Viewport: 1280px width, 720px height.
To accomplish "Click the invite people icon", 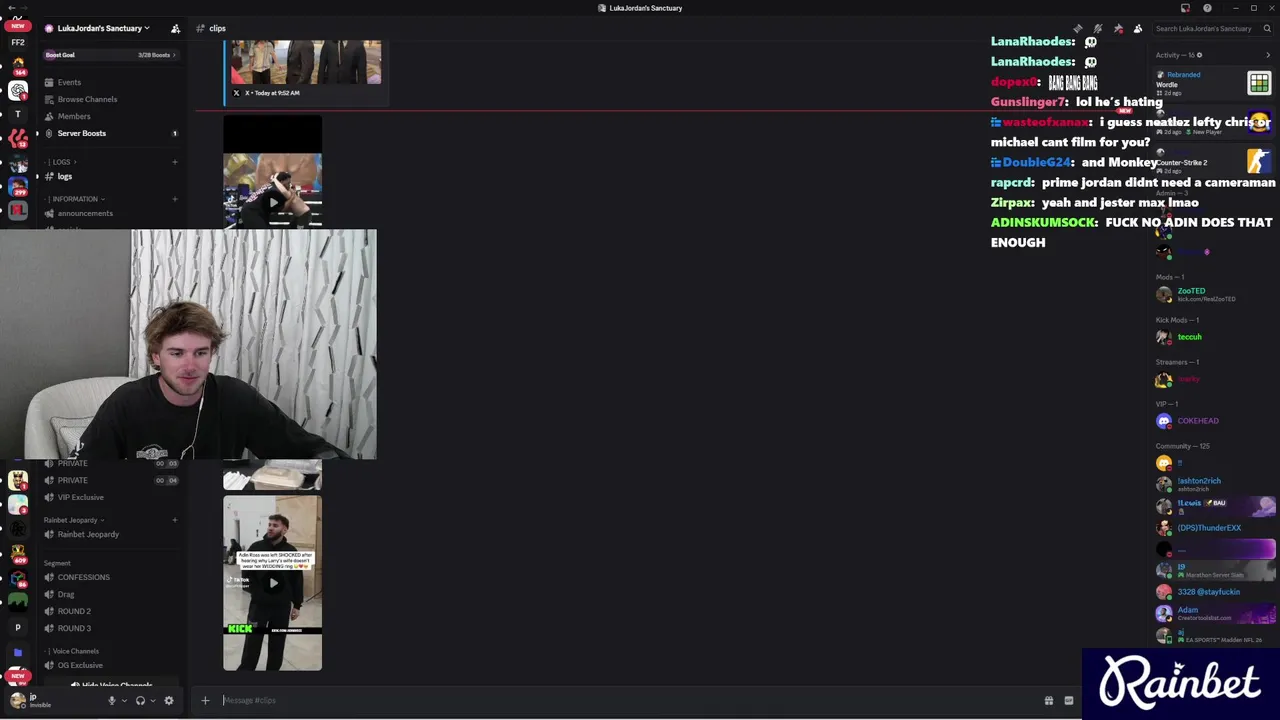I will click(175, 28).
